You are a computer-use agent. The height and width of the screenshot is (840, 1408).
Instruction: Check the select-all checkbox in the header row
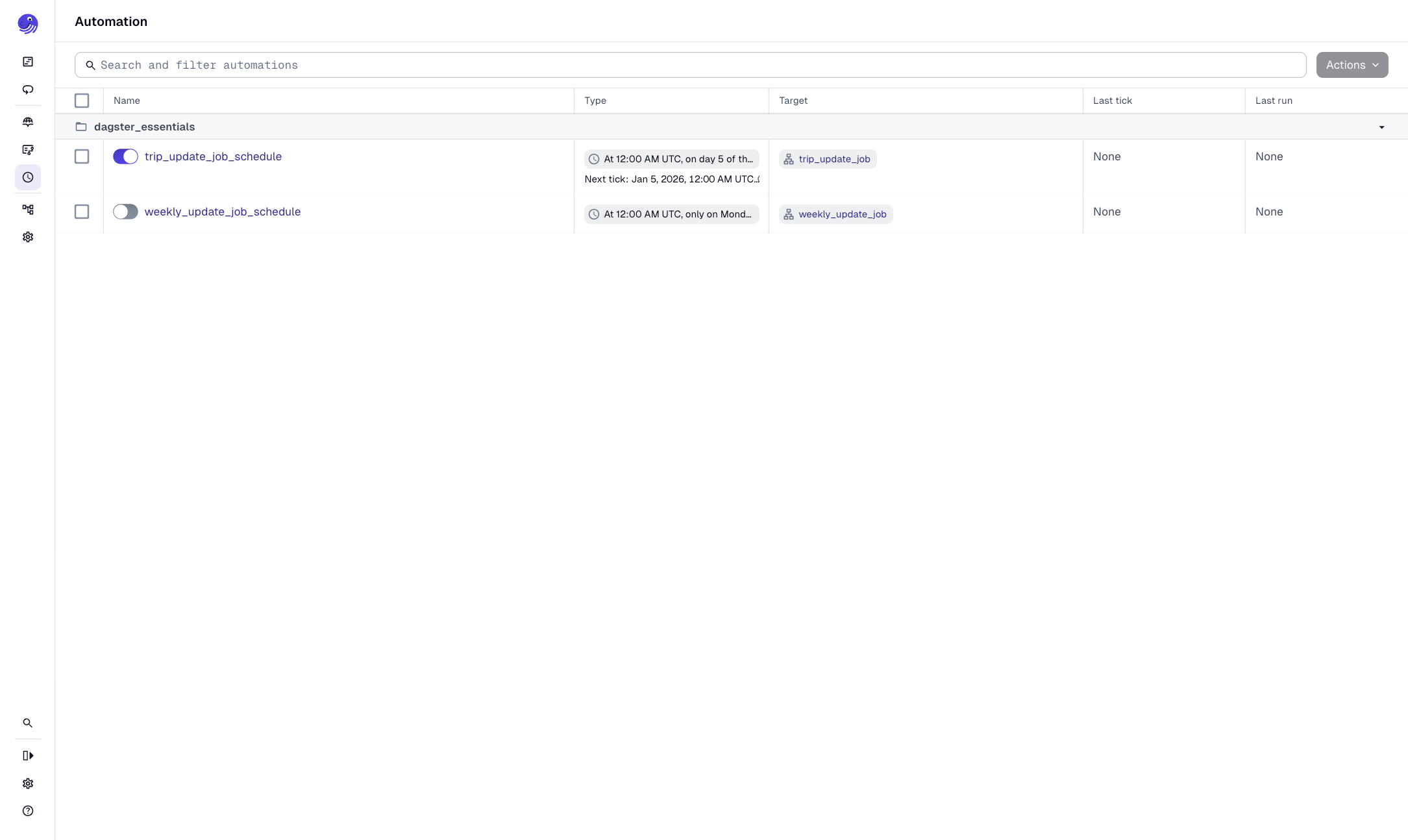[82, 101]
